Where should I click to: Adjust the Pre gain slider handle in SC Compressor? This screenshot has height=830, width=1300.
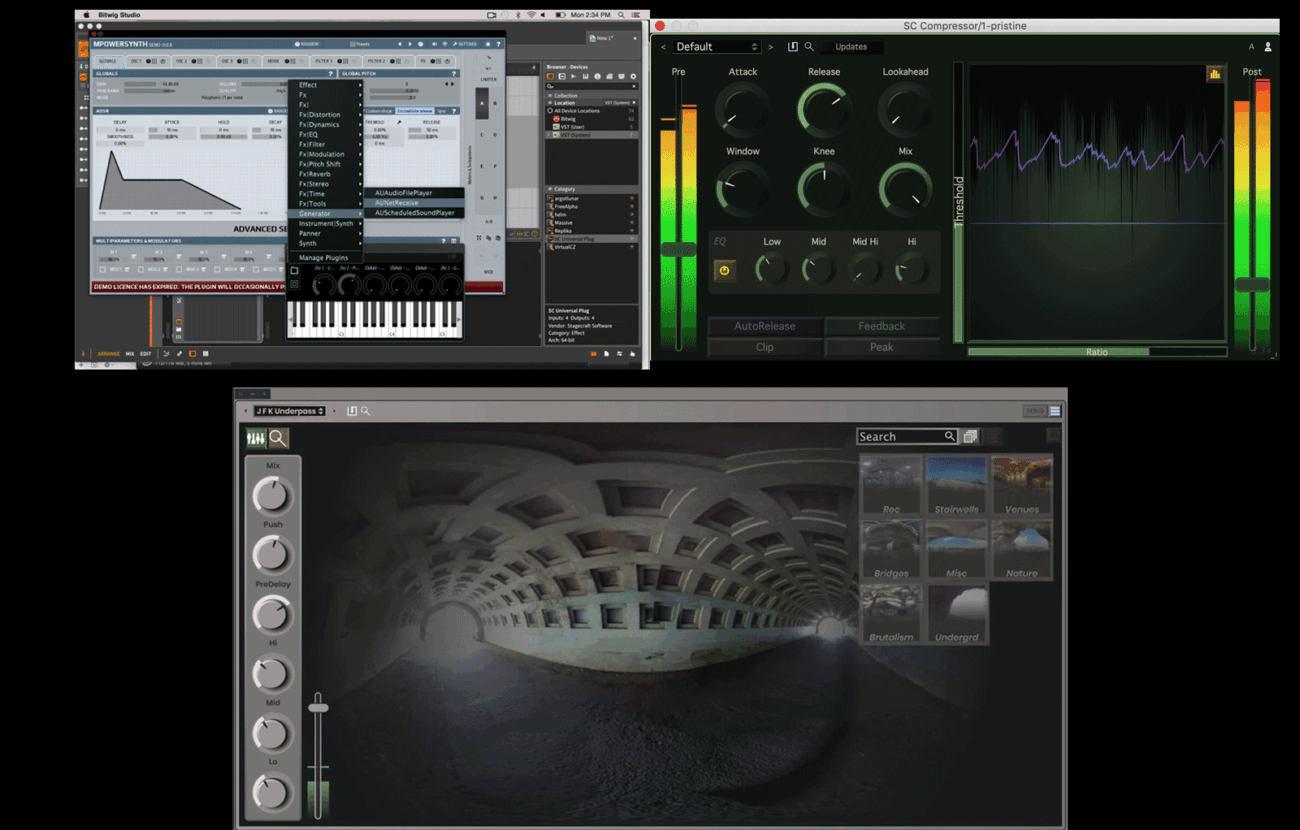(678, 249)
